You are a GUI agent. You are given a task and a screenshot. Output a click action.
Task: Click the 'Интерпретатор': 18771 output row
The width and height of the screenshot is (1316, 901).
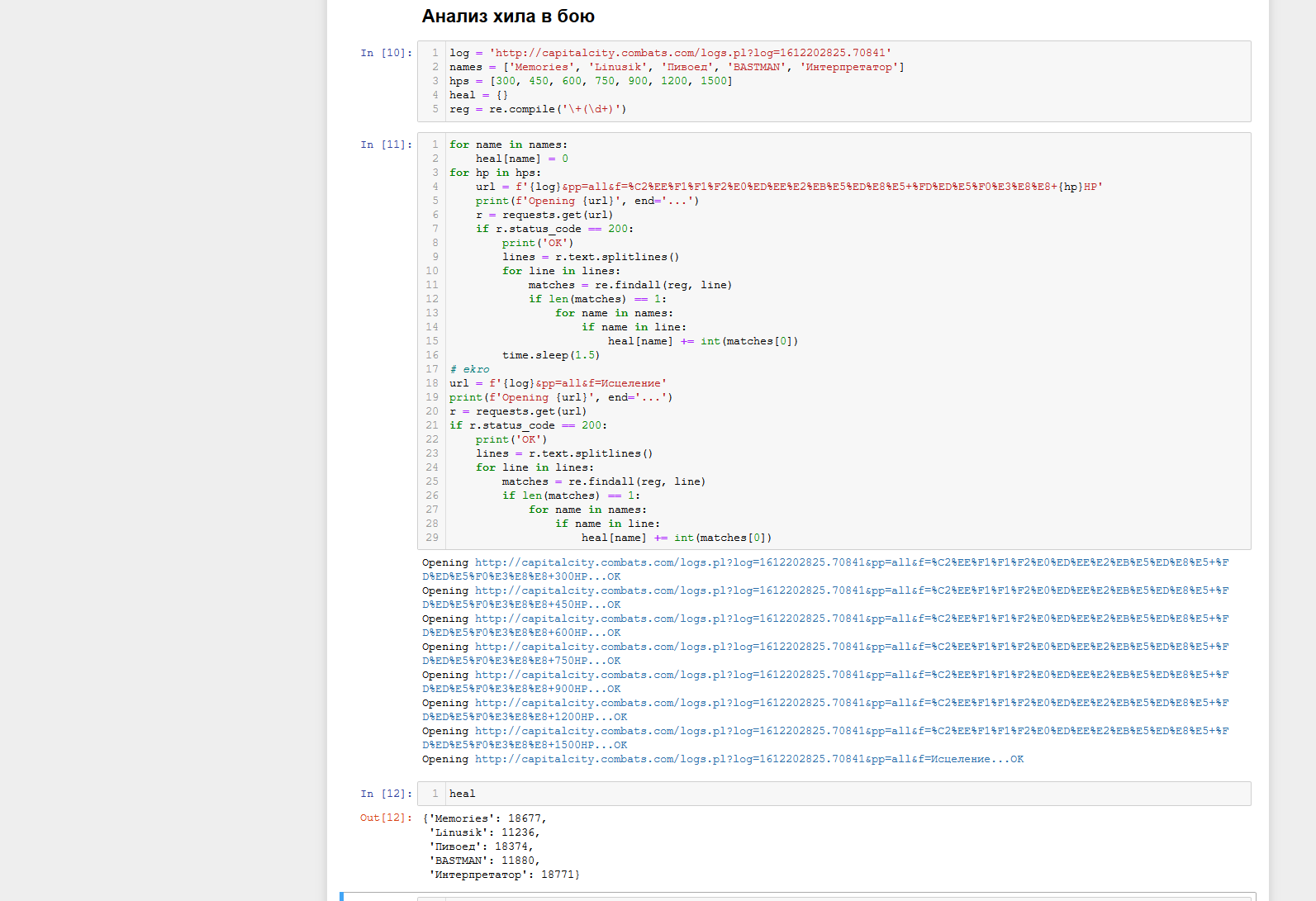505,875
